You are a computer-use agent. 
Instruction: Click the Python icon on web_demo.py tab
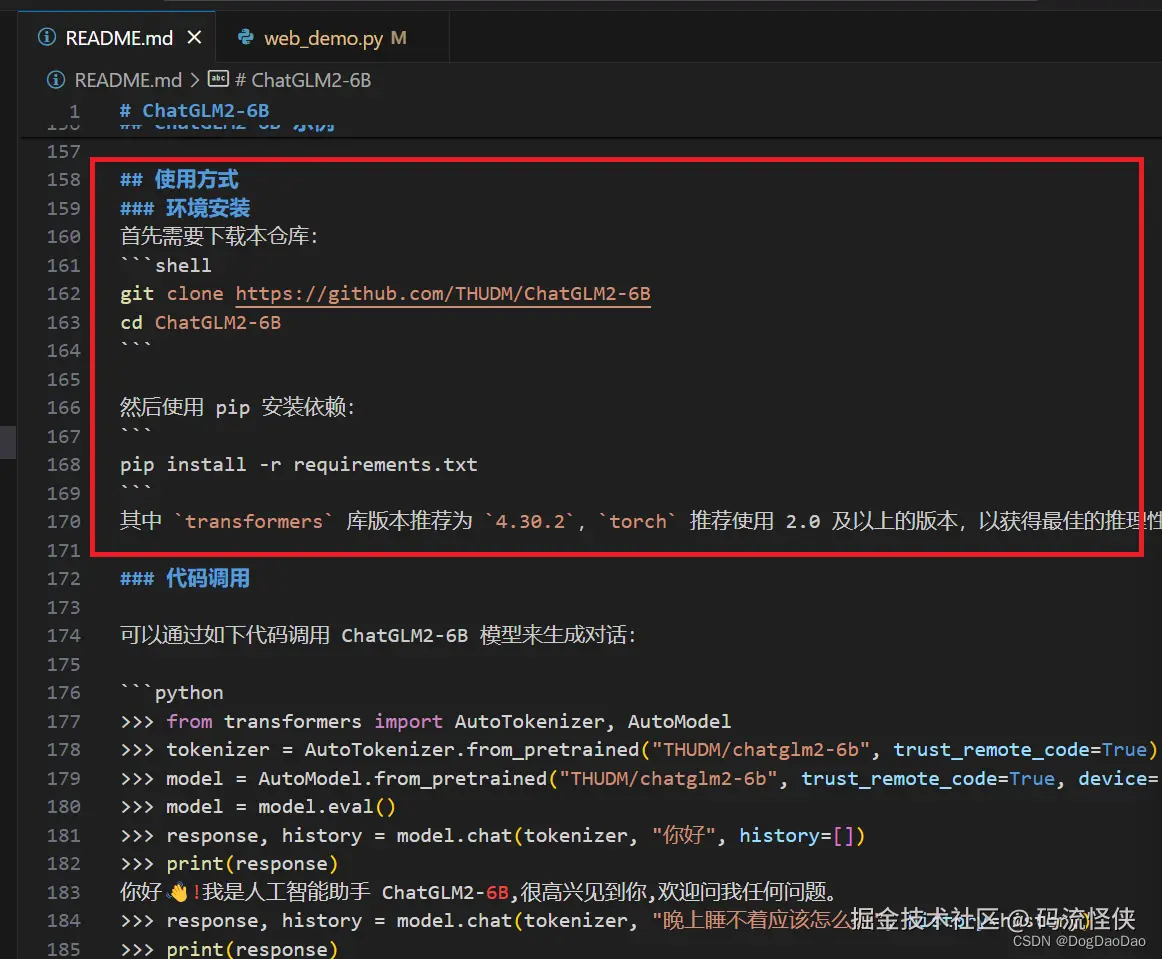tap(245, 37)
